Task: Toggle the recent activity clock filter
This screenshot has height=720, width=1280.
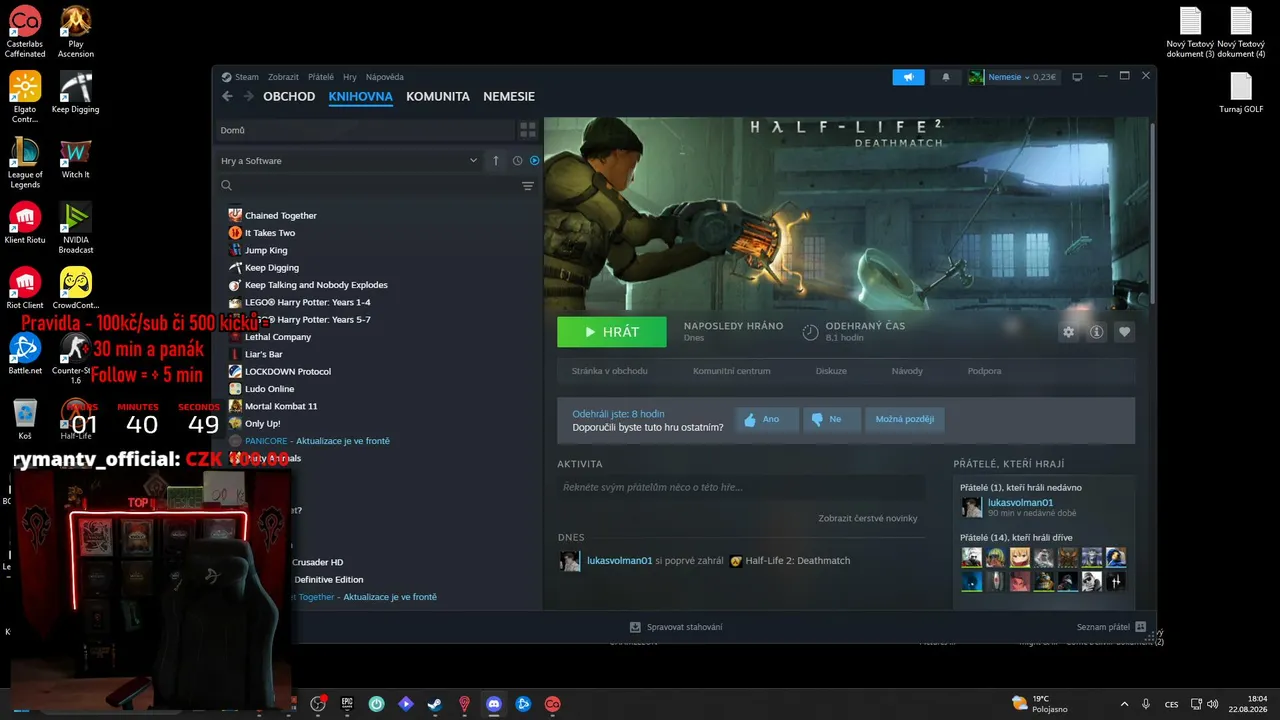Action: pos(517,161)
